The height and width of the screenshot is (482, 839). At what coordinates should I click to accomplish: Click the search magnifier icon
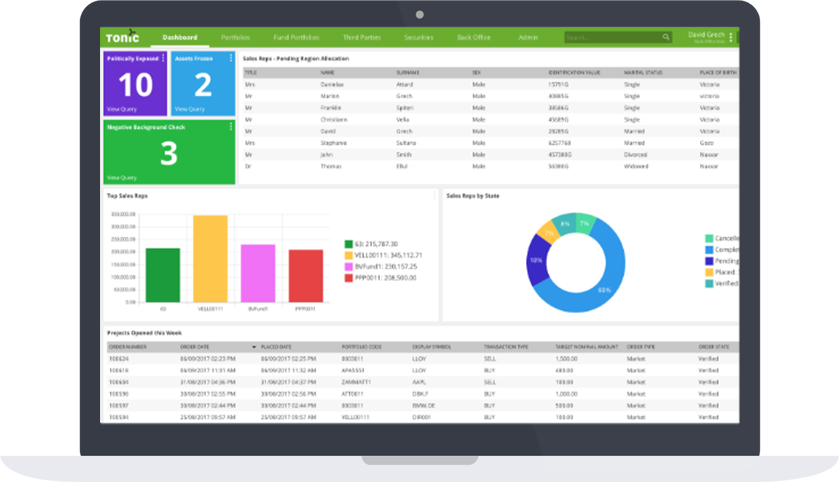(666, 37)
